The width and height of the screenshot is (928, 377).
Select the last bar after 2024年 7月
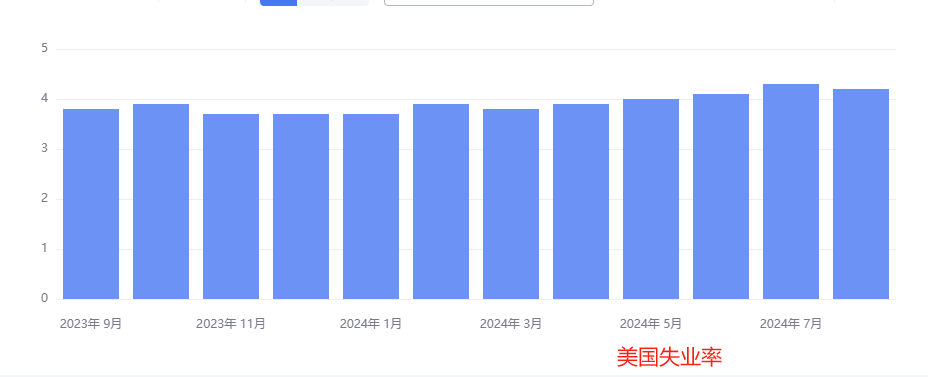pyautogui.click(x=861, y=194)
